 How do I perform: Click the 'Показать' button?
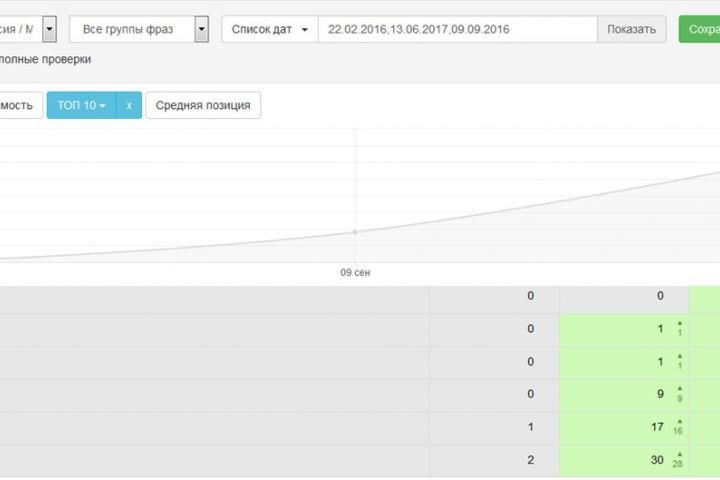pos(631,29)
